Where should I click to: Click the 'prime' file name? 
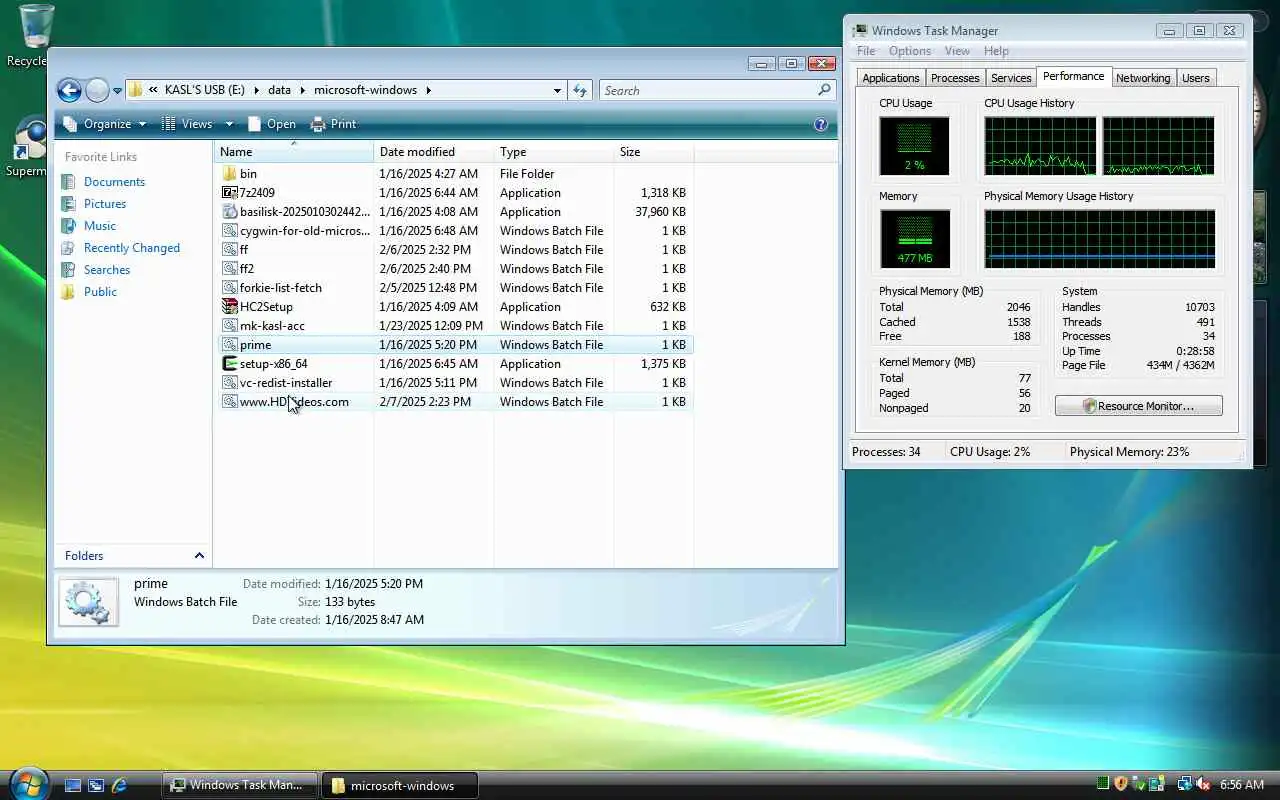tap(255, 345)
